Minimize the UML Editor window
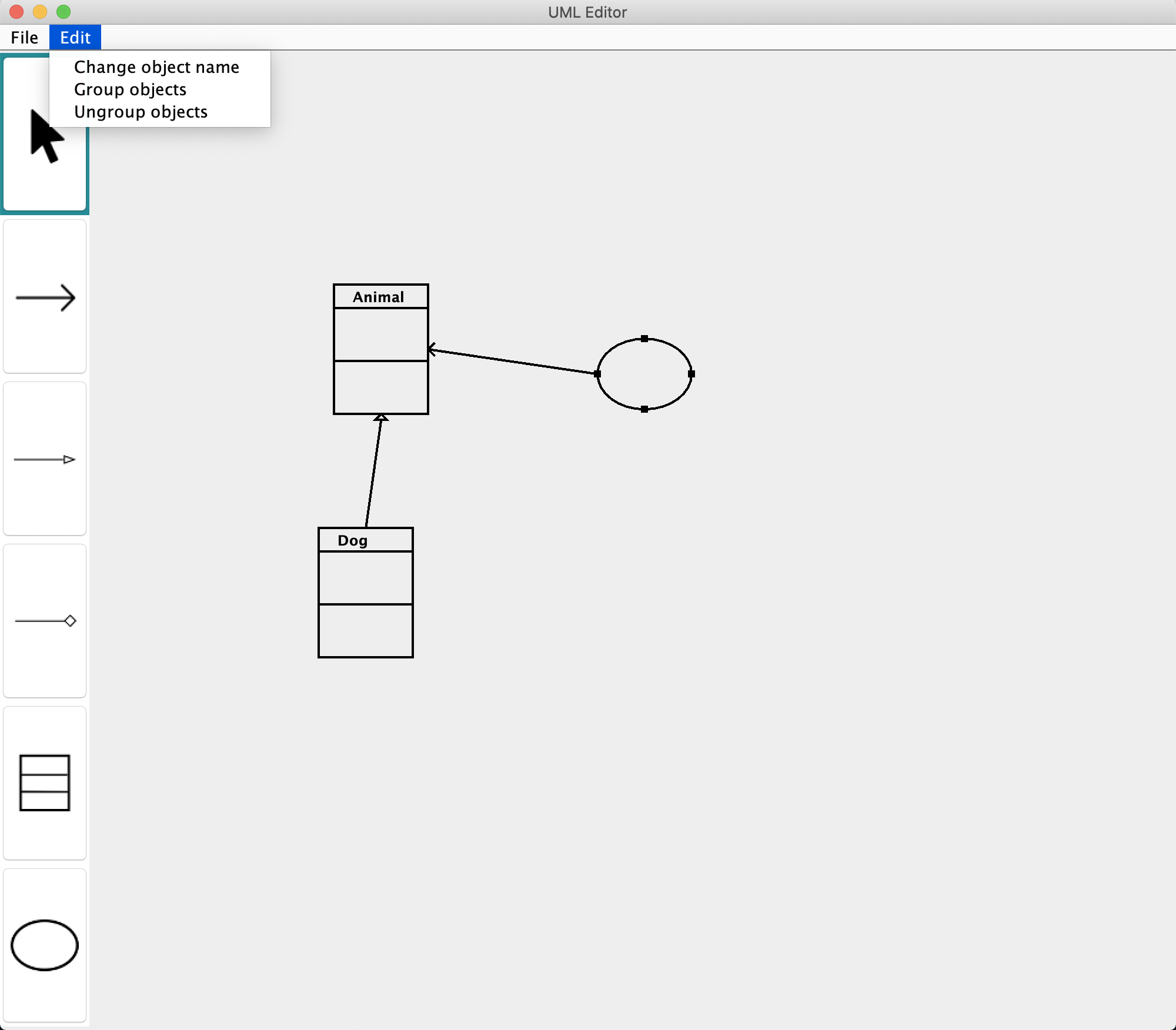 click(40, 12)
